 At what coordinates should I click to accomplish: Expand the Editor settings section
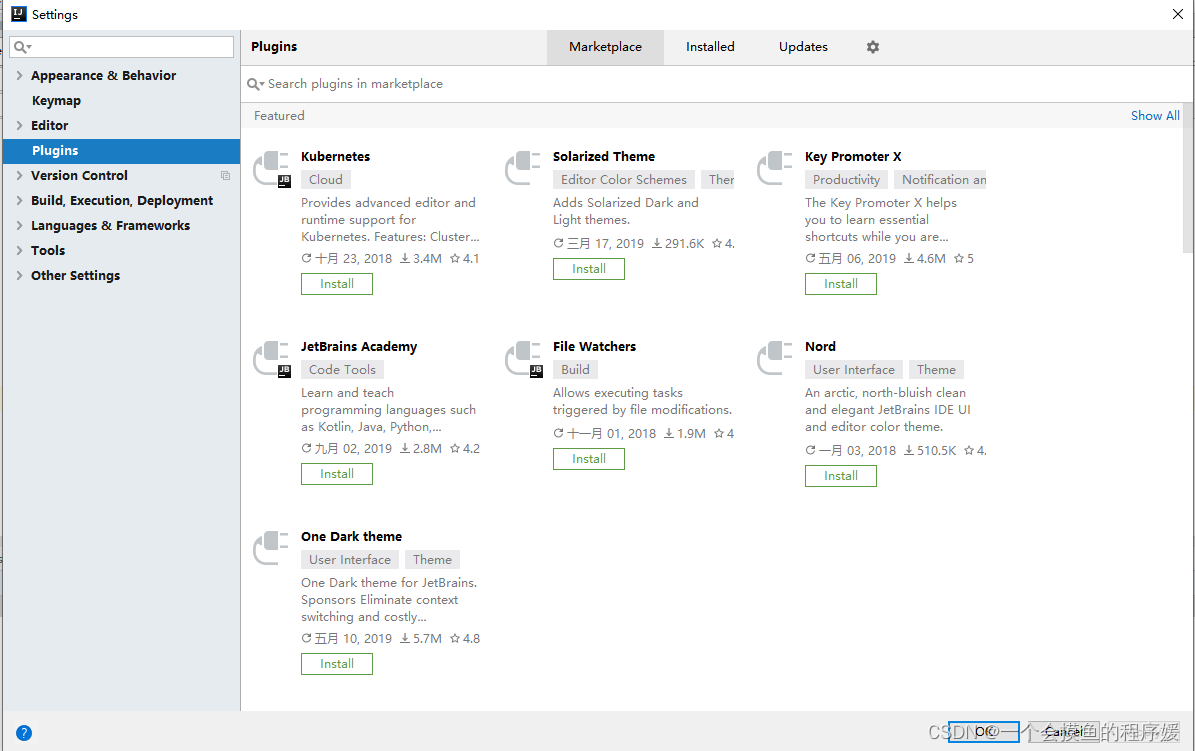(x=19, y=125)
